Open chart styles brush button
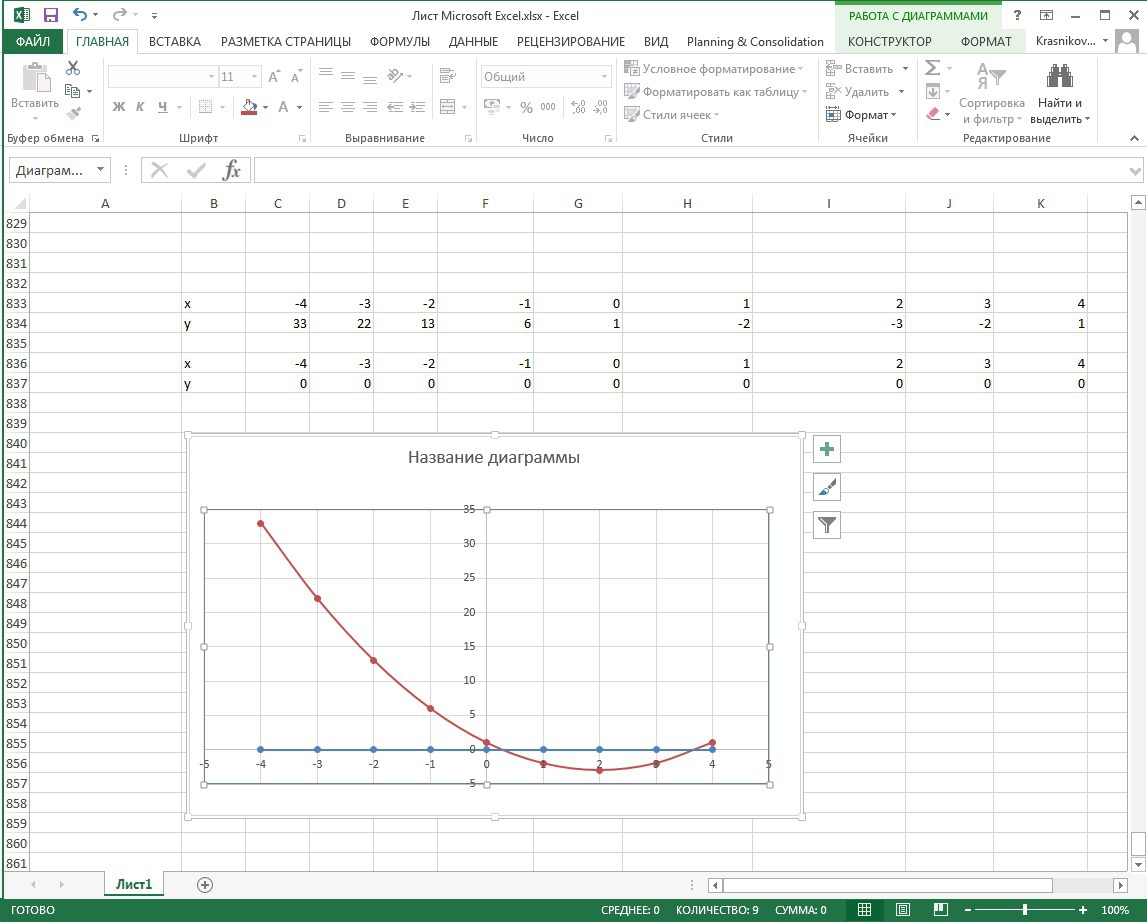The image size is (1147, 922). (826, 487)
